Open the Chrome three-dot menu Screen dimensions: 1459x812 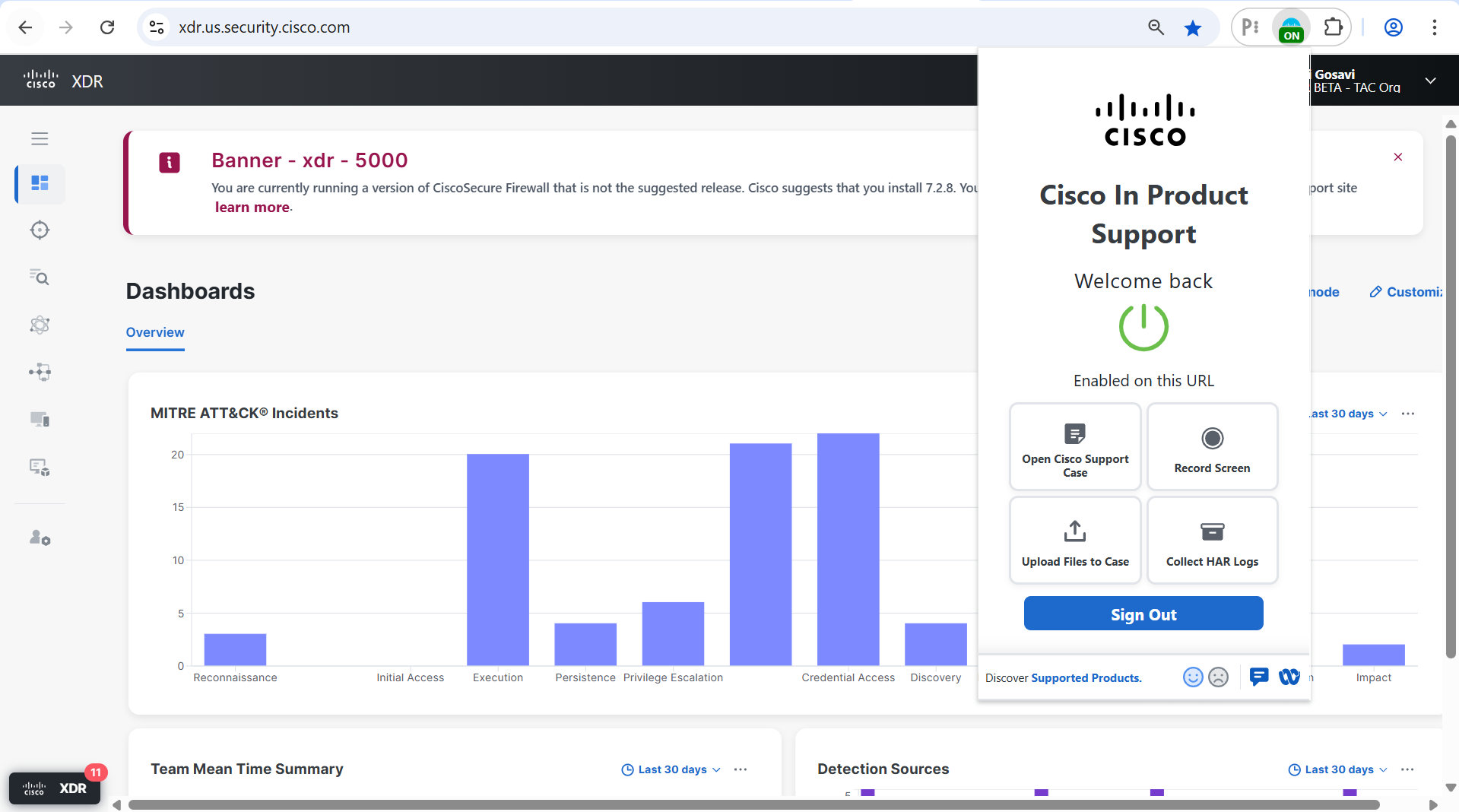coord(1434,27)
